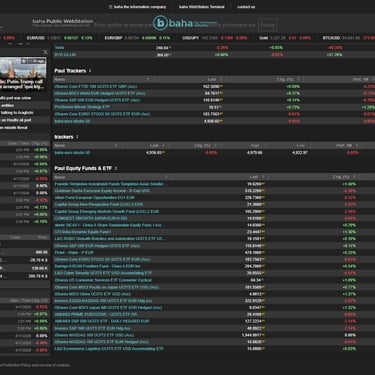Sort Paul Trackers by Chg. (%) column
Viewport: 375px width, 375px height.
pyautogui.click(x=285, y=79)
